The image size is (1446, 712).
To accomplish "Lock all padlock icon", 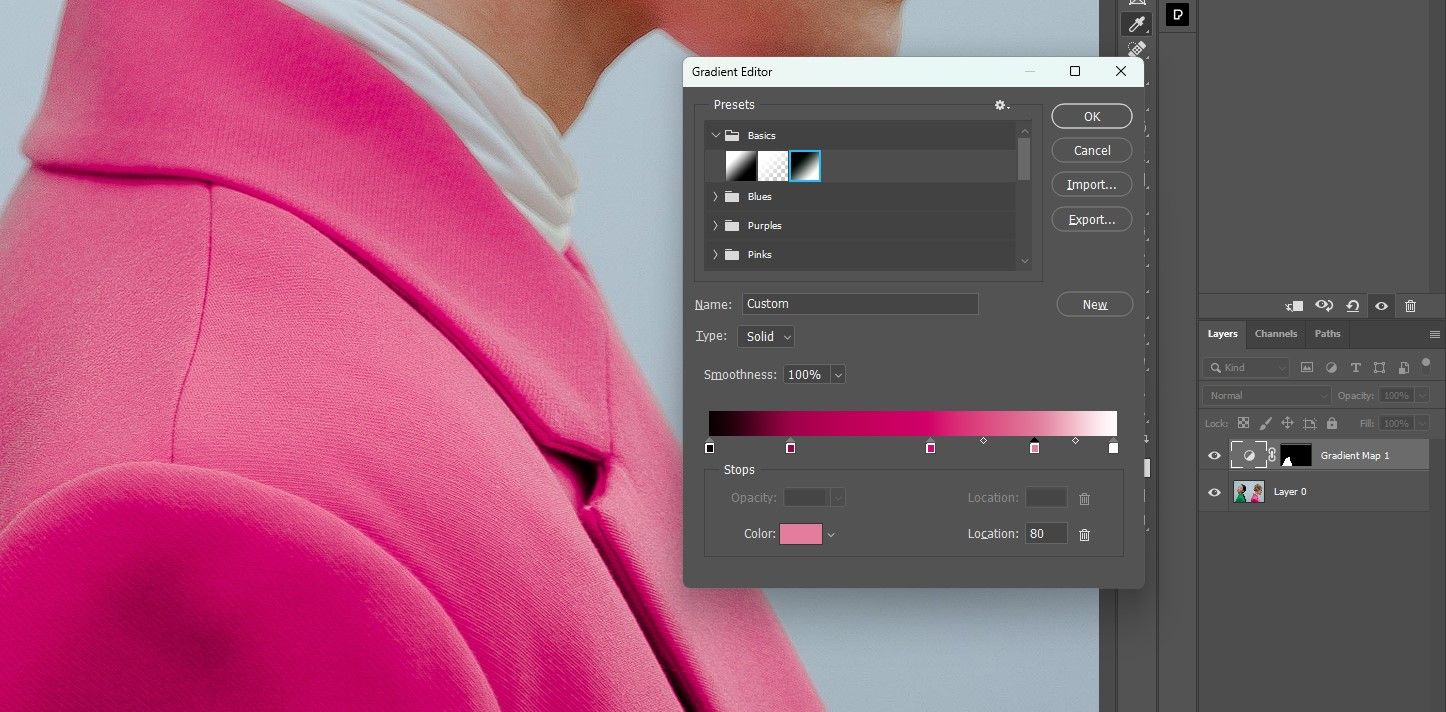I will coord(1331,423).
